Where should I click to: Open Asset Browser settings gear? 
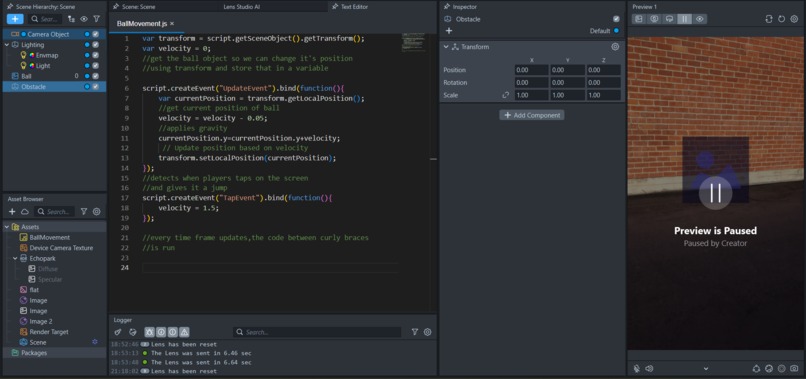click(96, 211)
